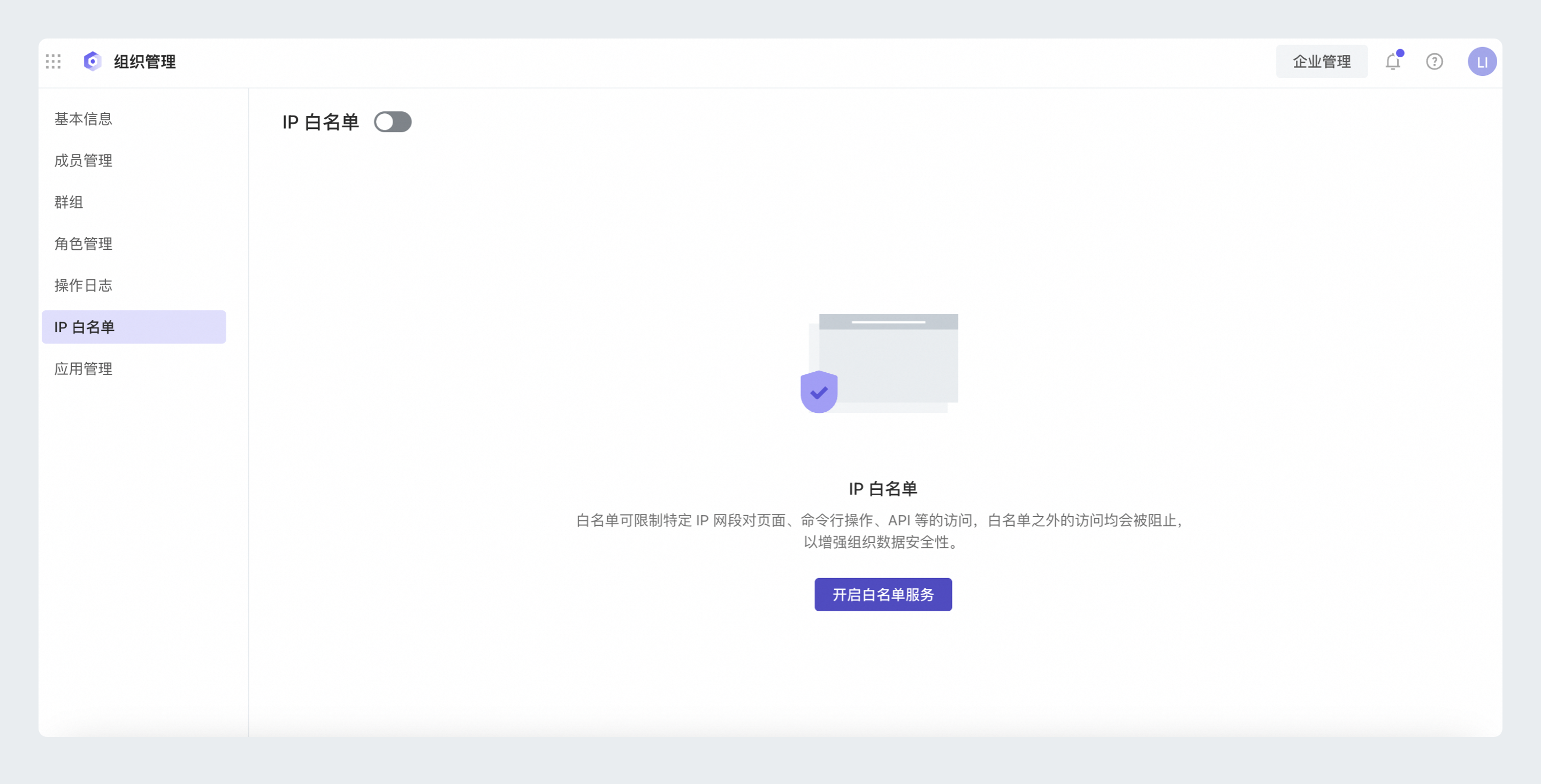Image resolution: width=1541 pixels, height=784 pixels.
Task: Open the notification bell
Action: pyautogui.click(x=1394, y=61)
